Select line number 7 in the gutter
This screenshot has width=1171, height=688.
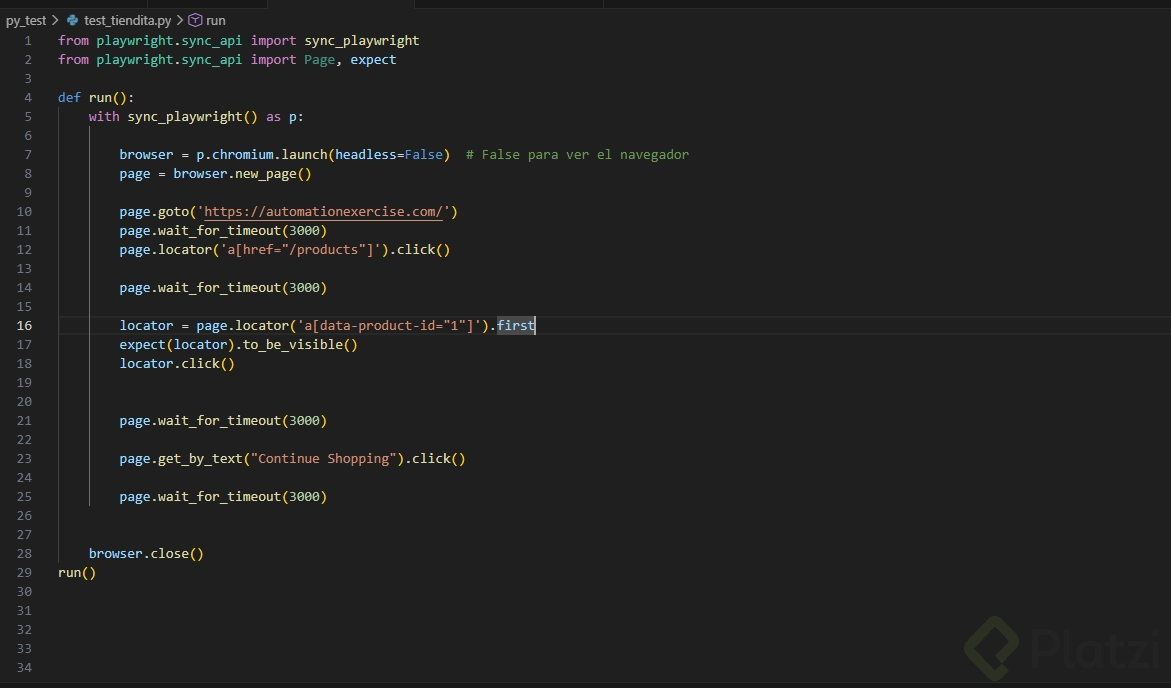click(28, 155)
